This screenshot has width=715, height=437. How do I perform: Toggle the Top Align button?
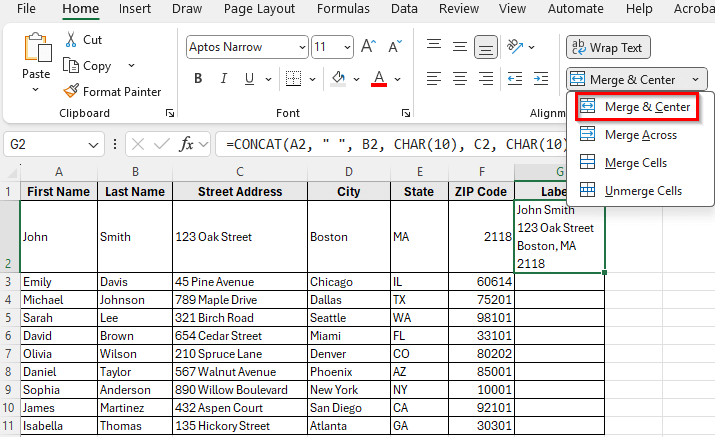click(433, 46)
